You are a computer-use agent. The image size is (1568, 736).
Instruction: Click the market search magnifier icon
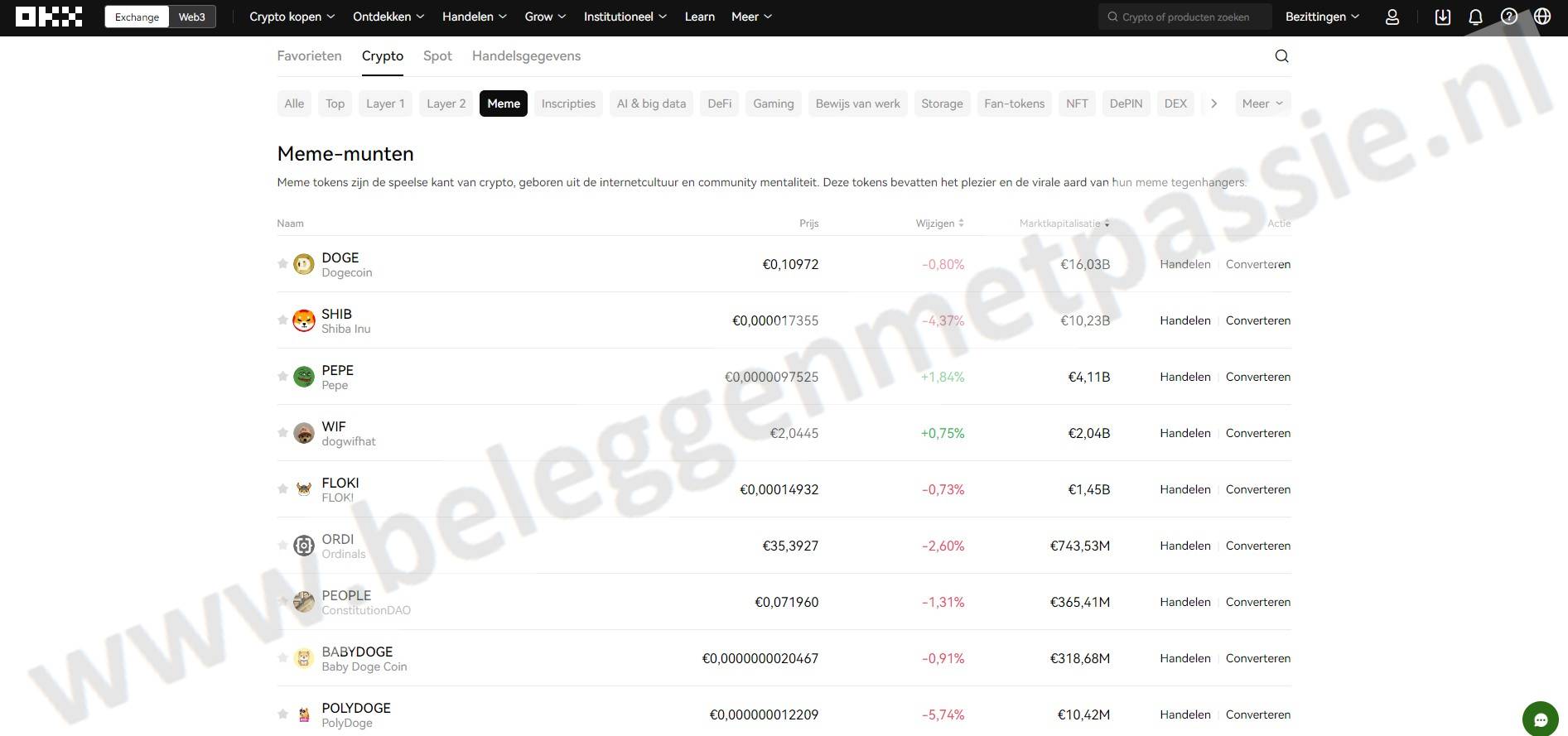click(x=1281, y=56)
